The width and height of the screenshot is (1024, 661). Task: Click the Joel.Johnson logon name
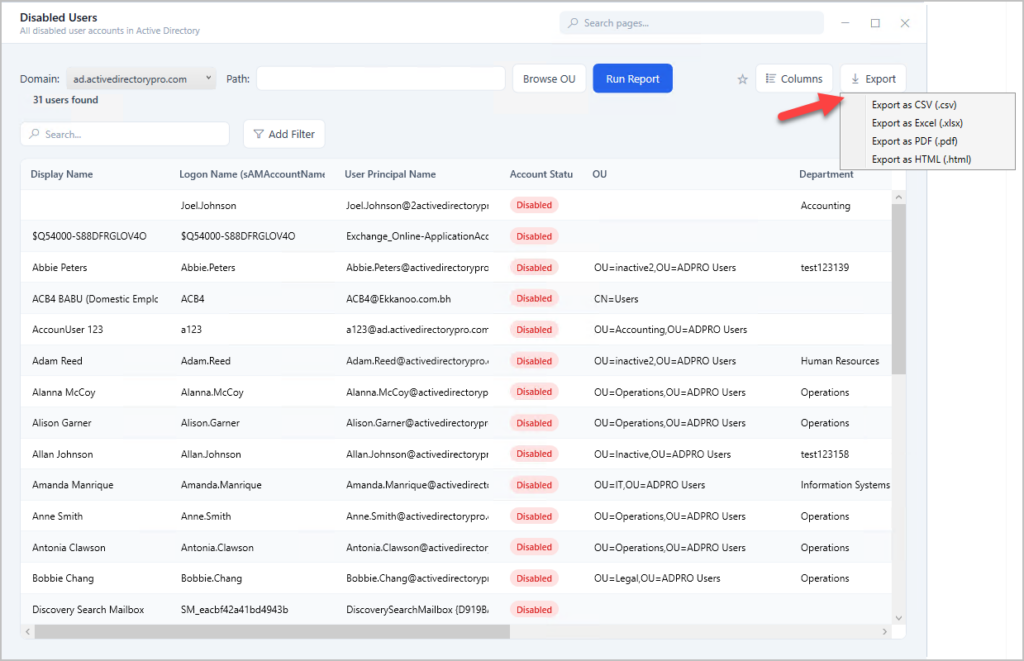point(208,206)
